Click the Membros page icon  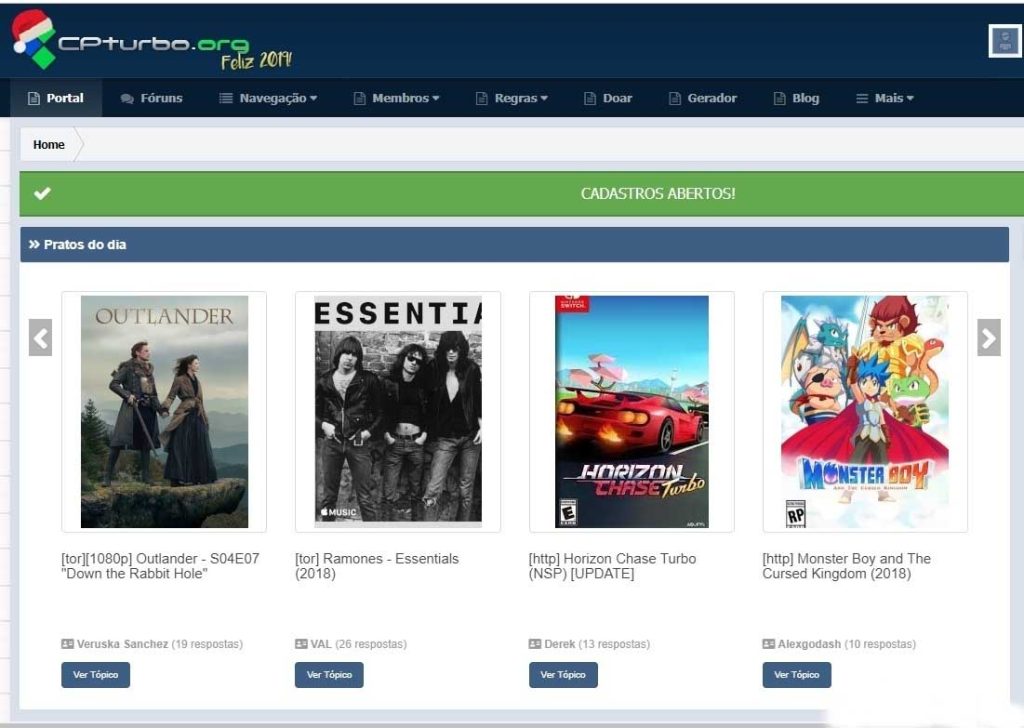click(359, 99)
